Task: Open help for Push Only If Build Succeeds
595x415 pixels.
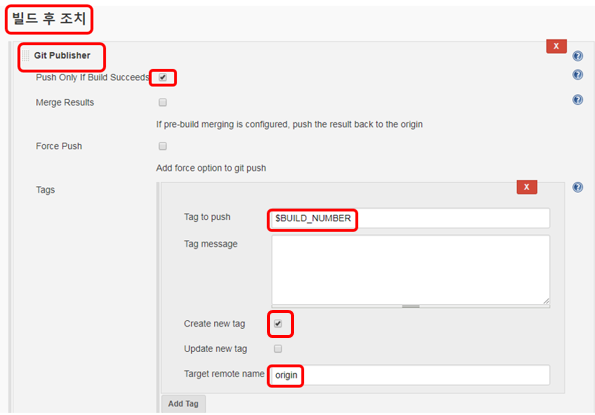Action: [x=578, y=75]
